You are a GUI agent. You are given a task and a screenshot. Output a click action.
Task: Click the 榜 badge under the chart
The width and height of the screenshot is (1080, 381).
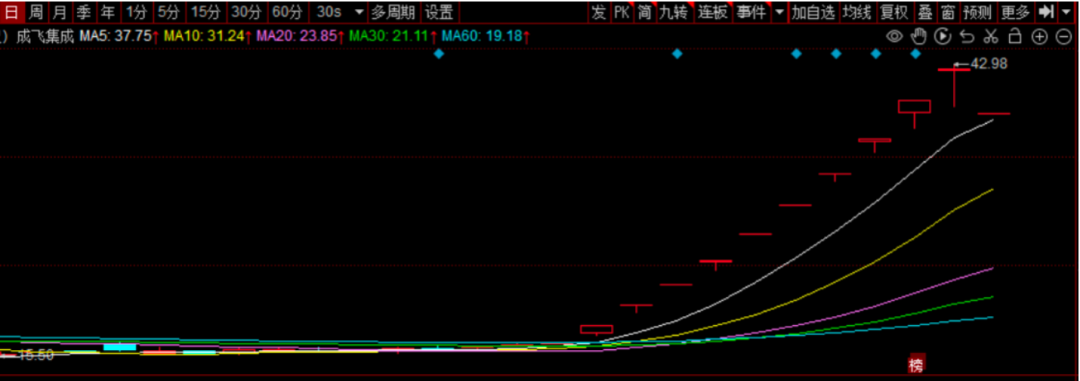[x=915, y=365]
